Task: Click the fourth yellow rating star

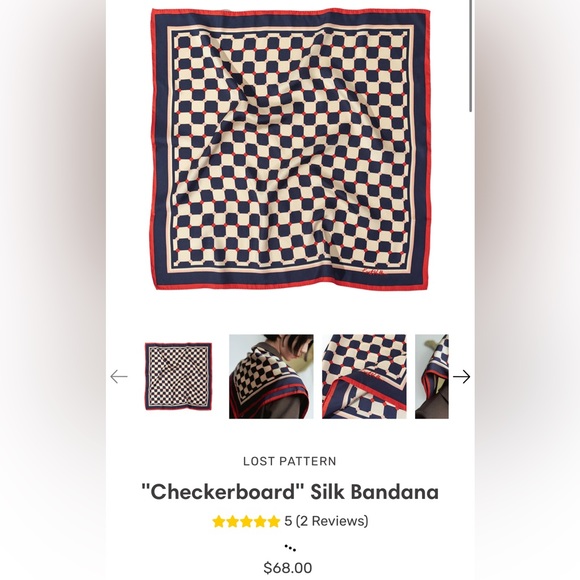Action: click(260, 521)
